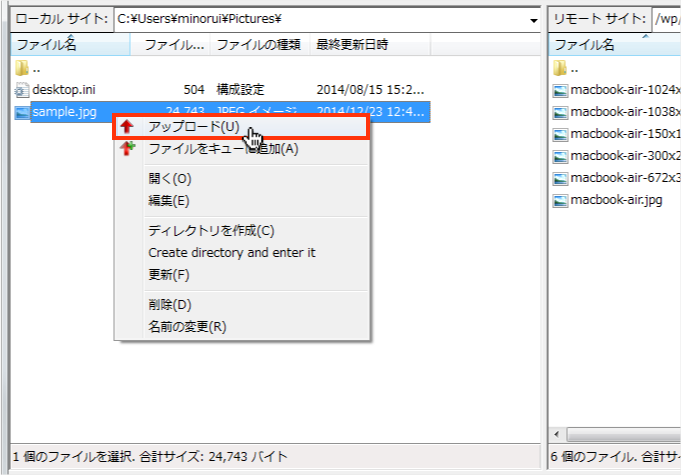
Task: Open the local site path dropdown
Action: pos(534,20)
